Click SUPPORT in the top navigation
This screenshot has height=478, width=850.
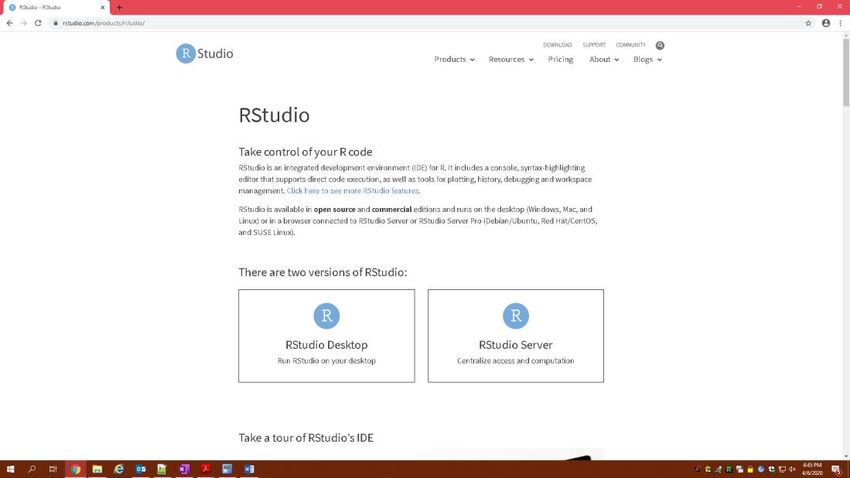tap(594, 45)
